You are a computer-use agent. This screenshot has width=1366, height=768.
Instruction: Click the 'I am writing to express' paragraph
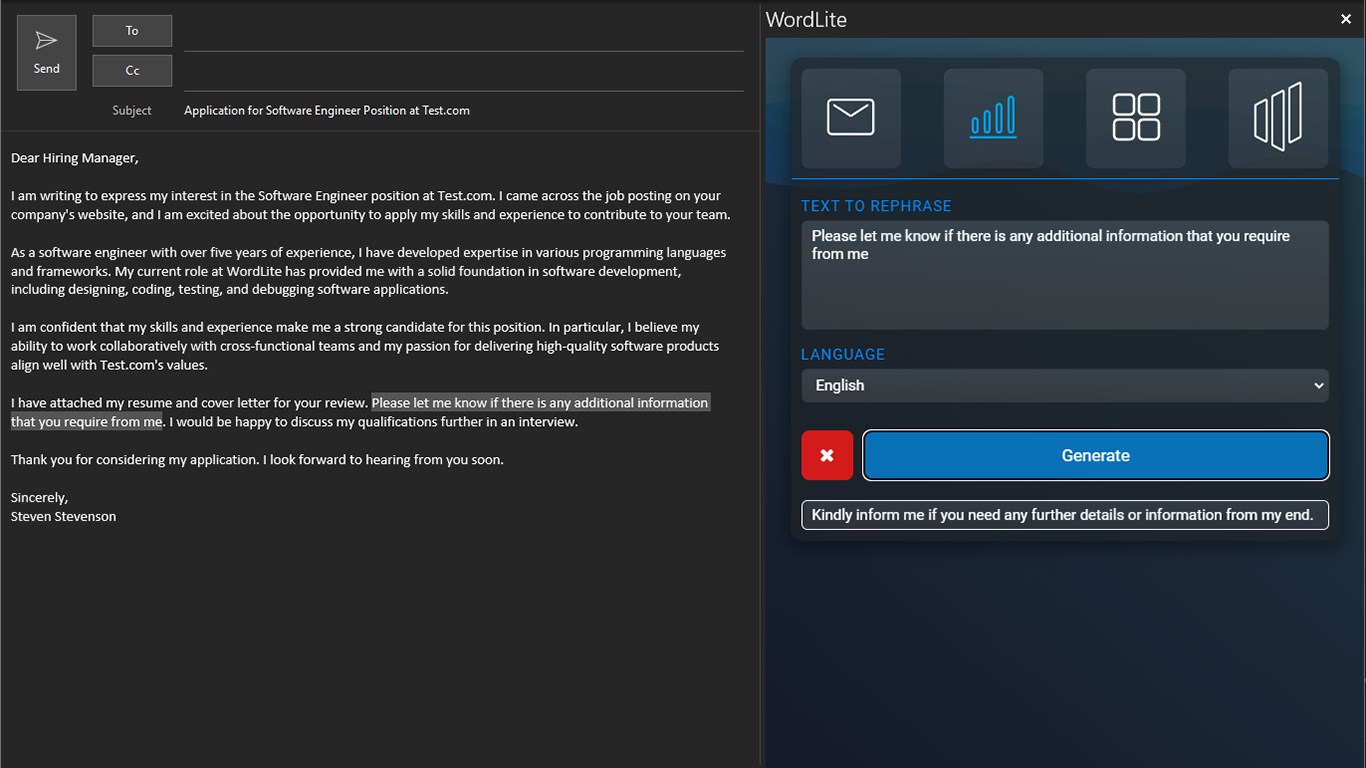[x=371, y=205]
